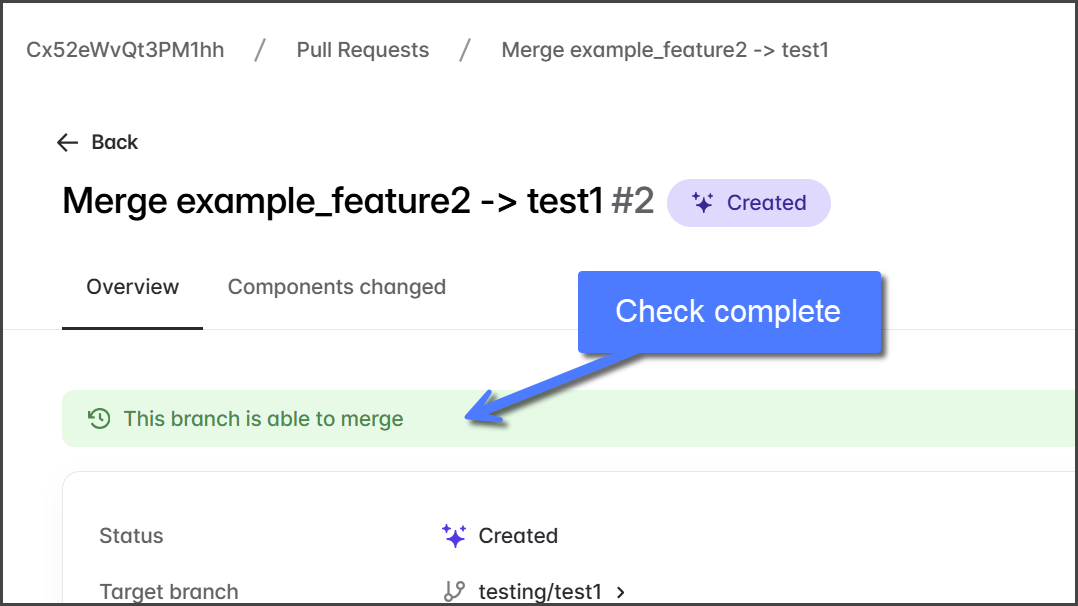
Task: Click the Created badge label beside the title
Action: (x=766, y=203)
